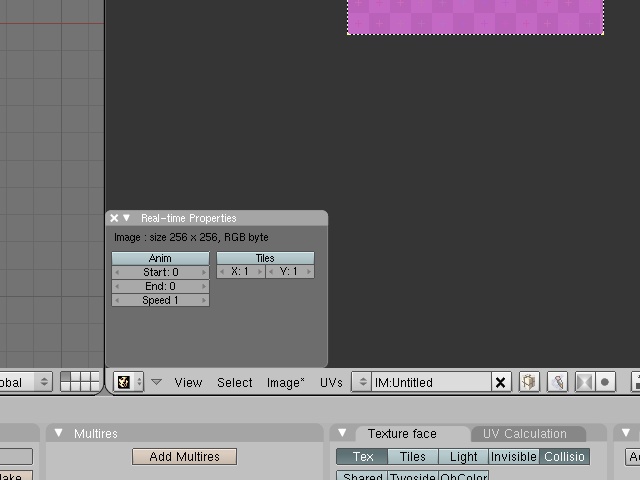Toggle the Tiles button in Real-time Properties

[265, 258]
